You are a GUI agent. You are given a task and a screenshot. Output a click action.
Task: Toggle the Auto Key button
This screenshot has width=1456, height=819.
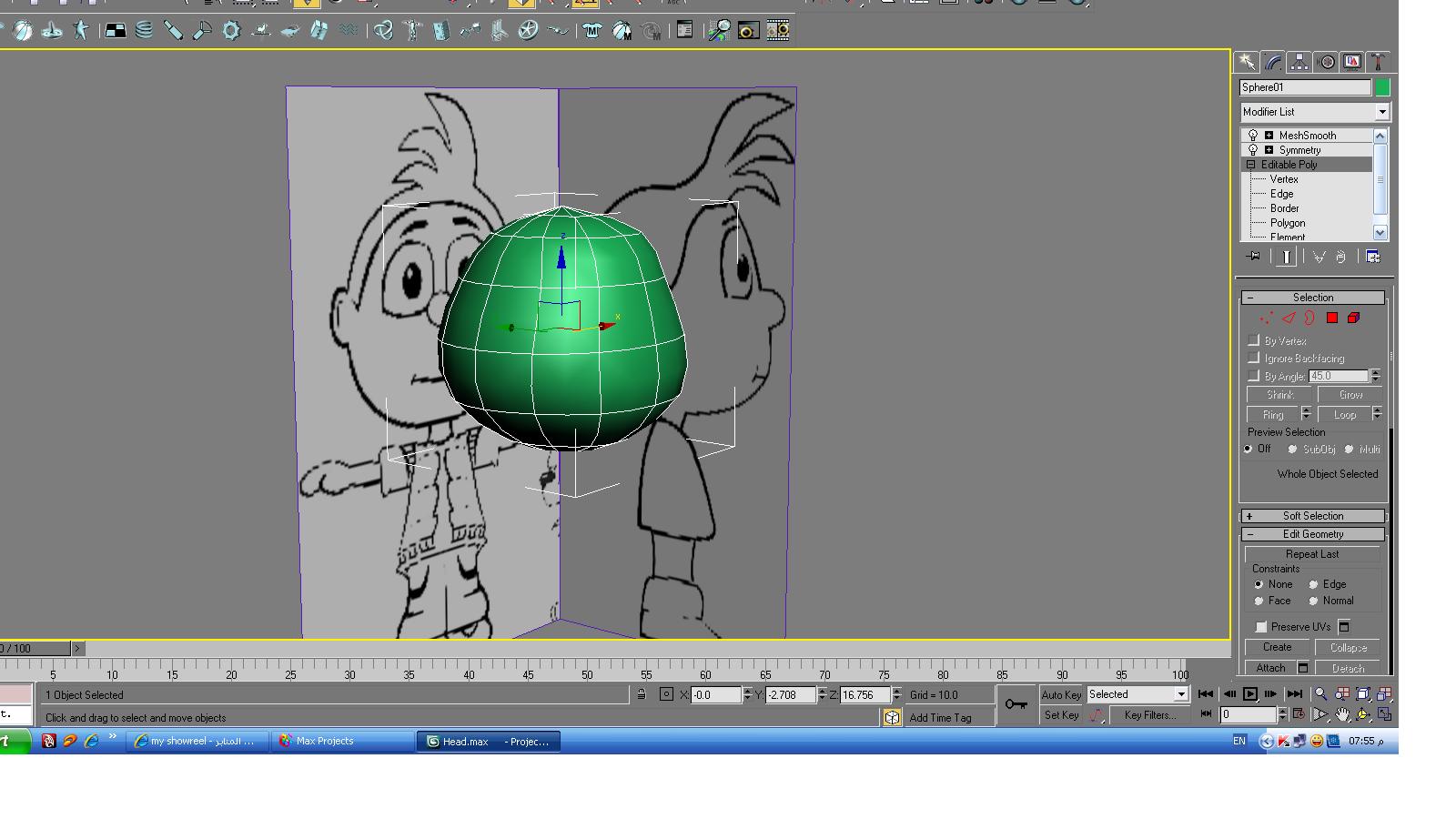click(x=1061, y=694)
